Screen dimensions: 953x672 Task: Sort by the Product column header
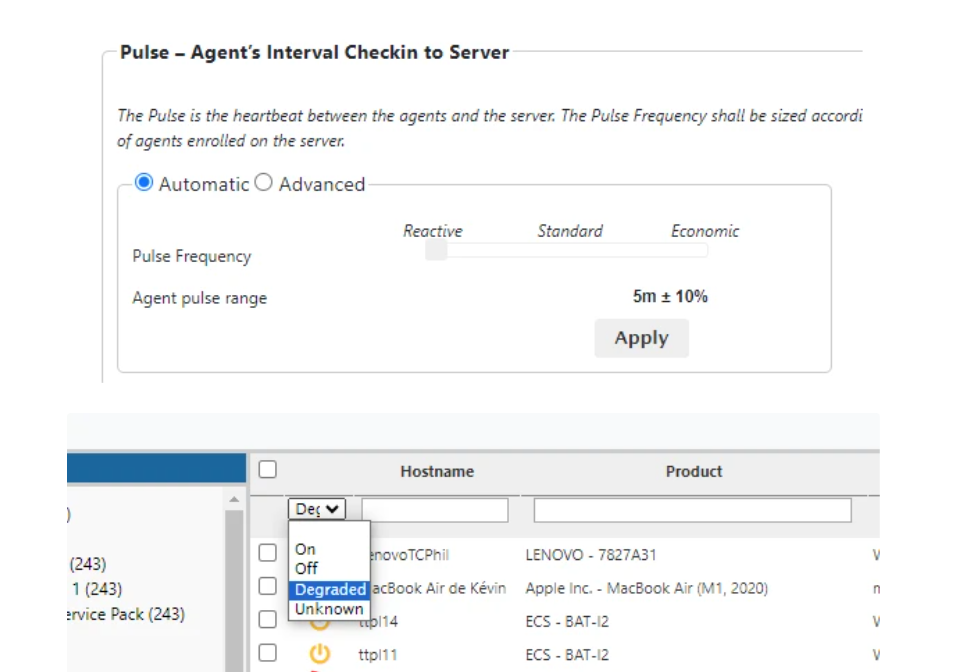694,471
